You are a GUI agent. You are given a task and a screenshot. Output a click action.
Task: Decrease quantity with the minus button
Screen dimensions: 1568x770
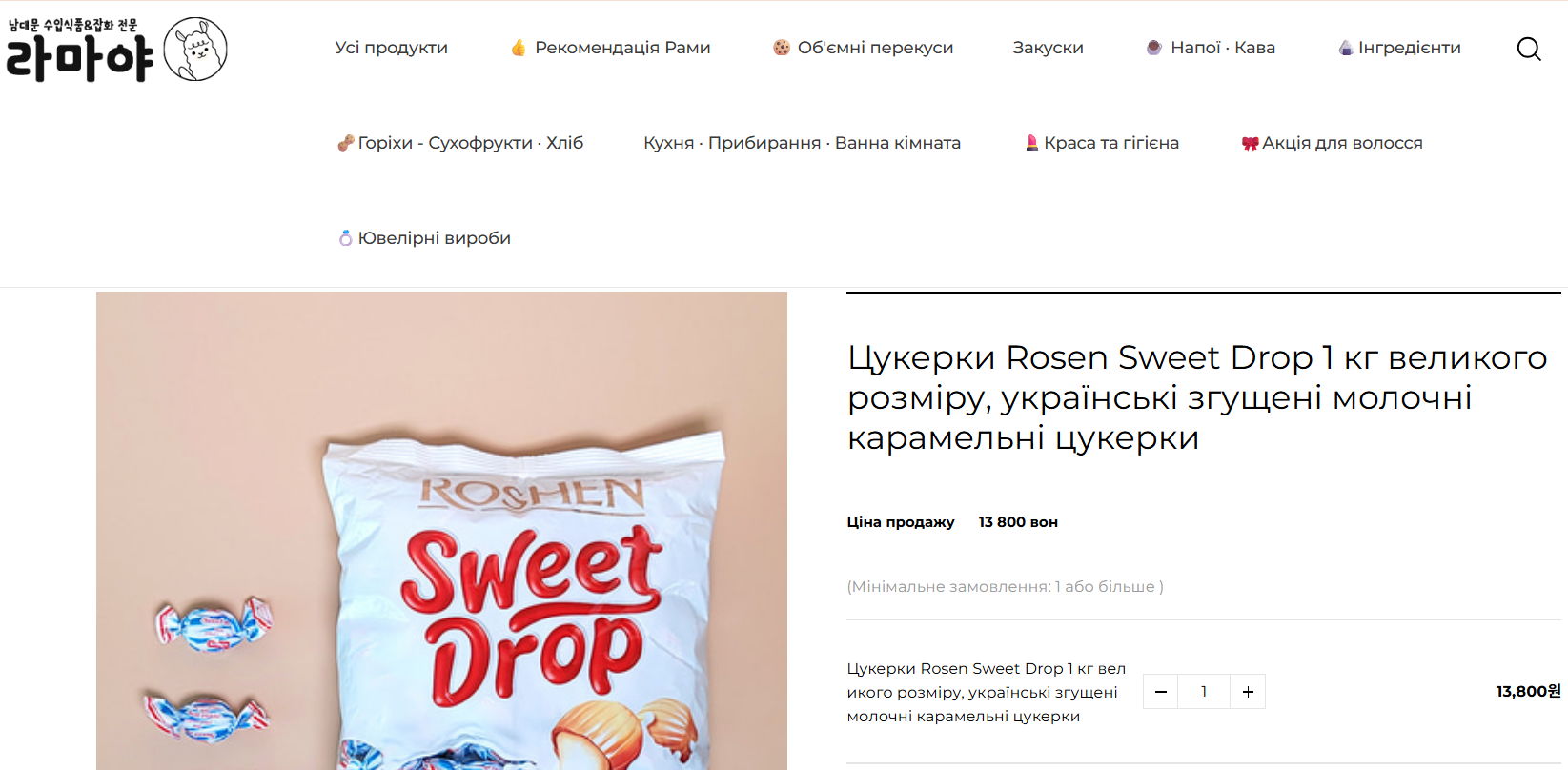pyautogui.click(x=1160, y=692)
